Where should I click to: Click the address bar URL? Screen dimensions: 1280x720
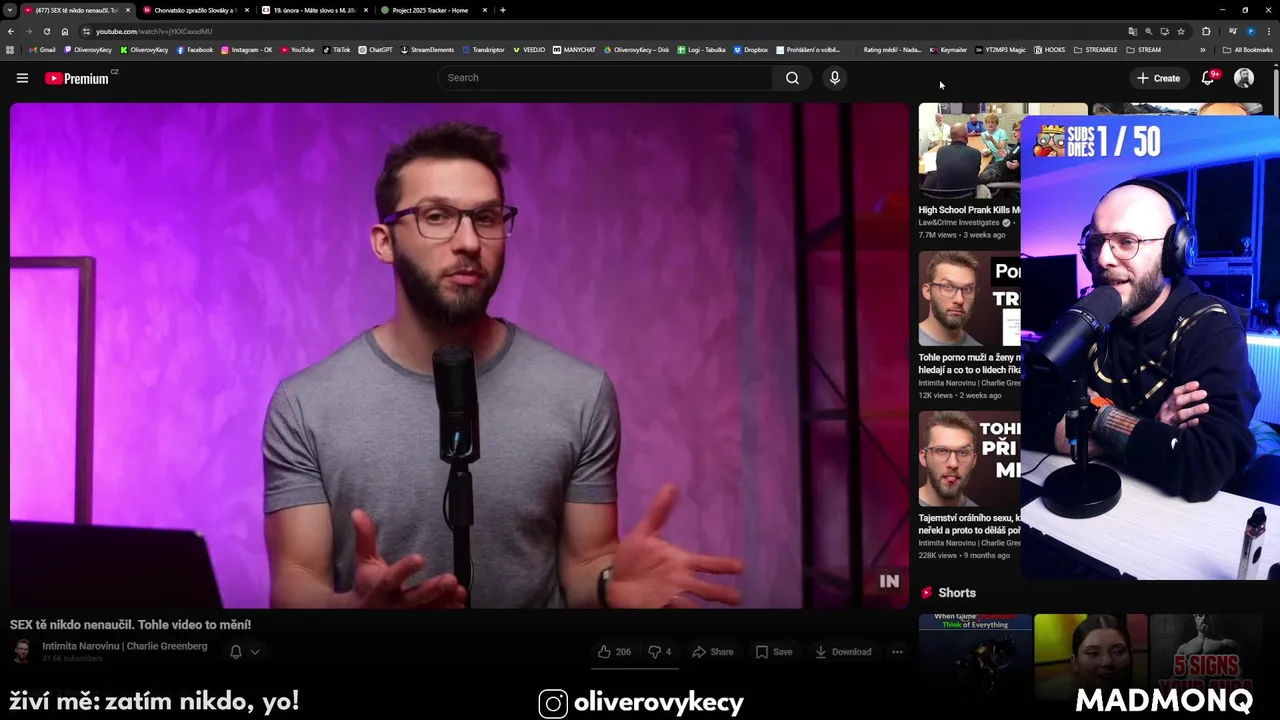[x=154, y=31]
